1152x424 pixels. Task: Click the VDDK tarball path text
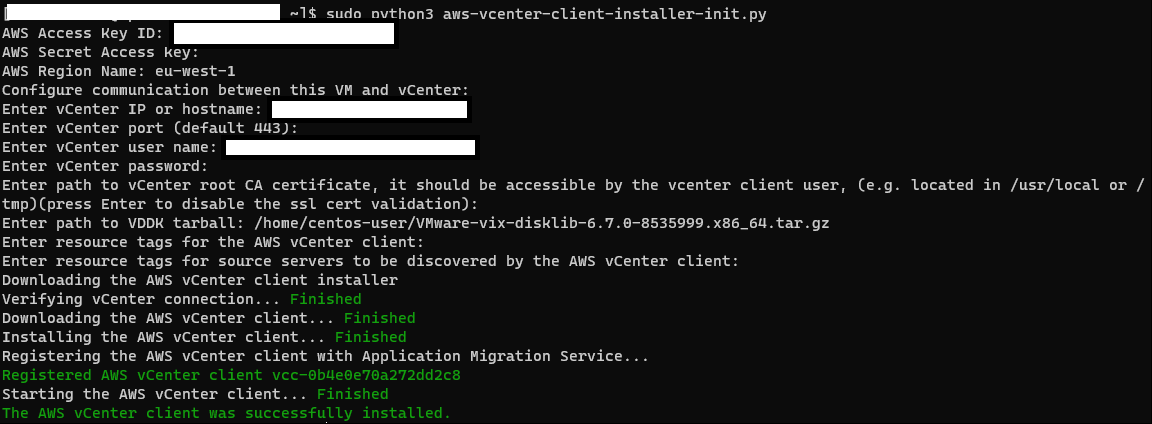(x=580, y=223)
